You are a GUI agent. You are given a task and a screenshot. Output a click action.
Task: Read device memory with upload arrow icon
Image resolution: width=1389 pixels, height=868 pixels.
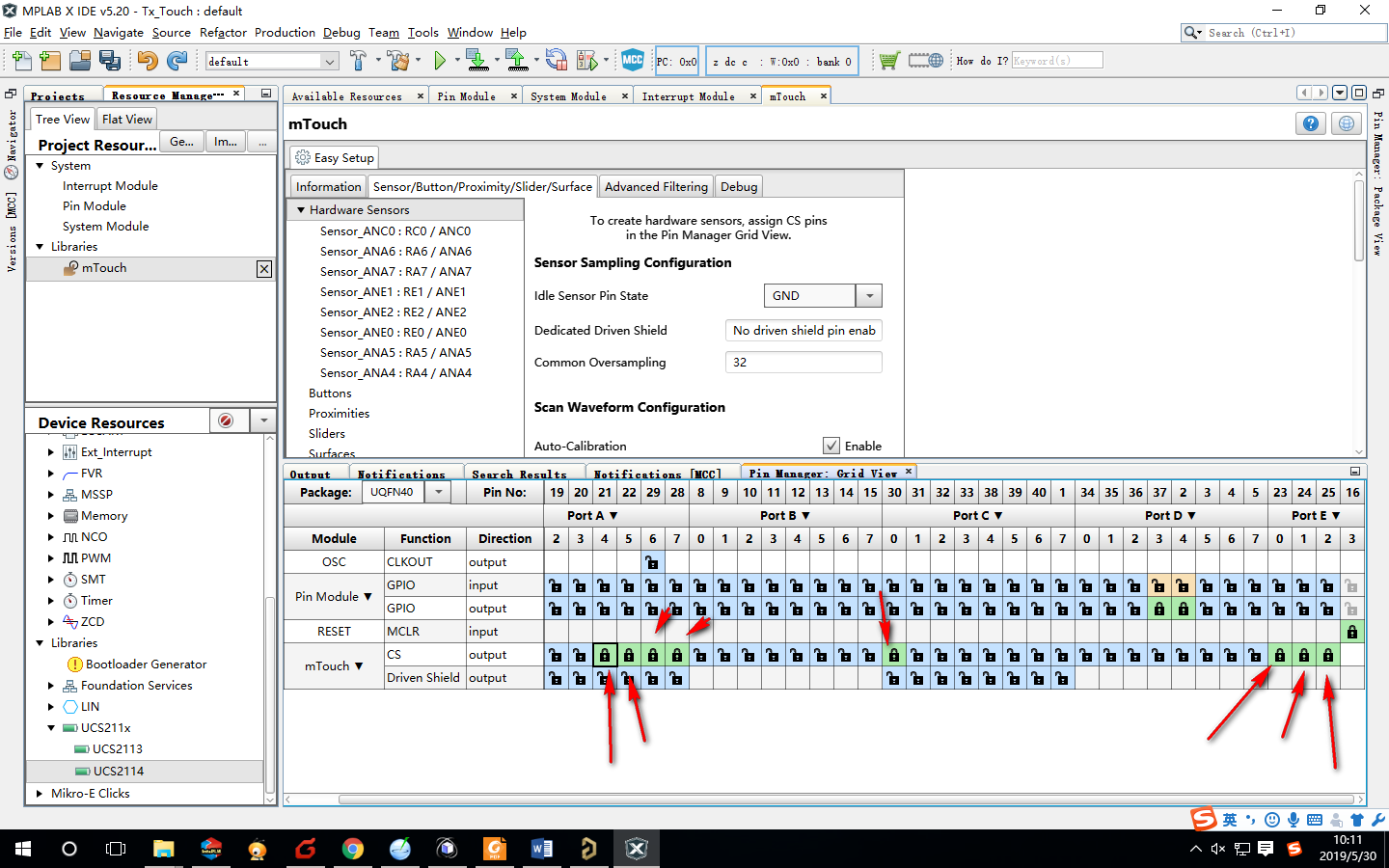(x=517, y=61)
